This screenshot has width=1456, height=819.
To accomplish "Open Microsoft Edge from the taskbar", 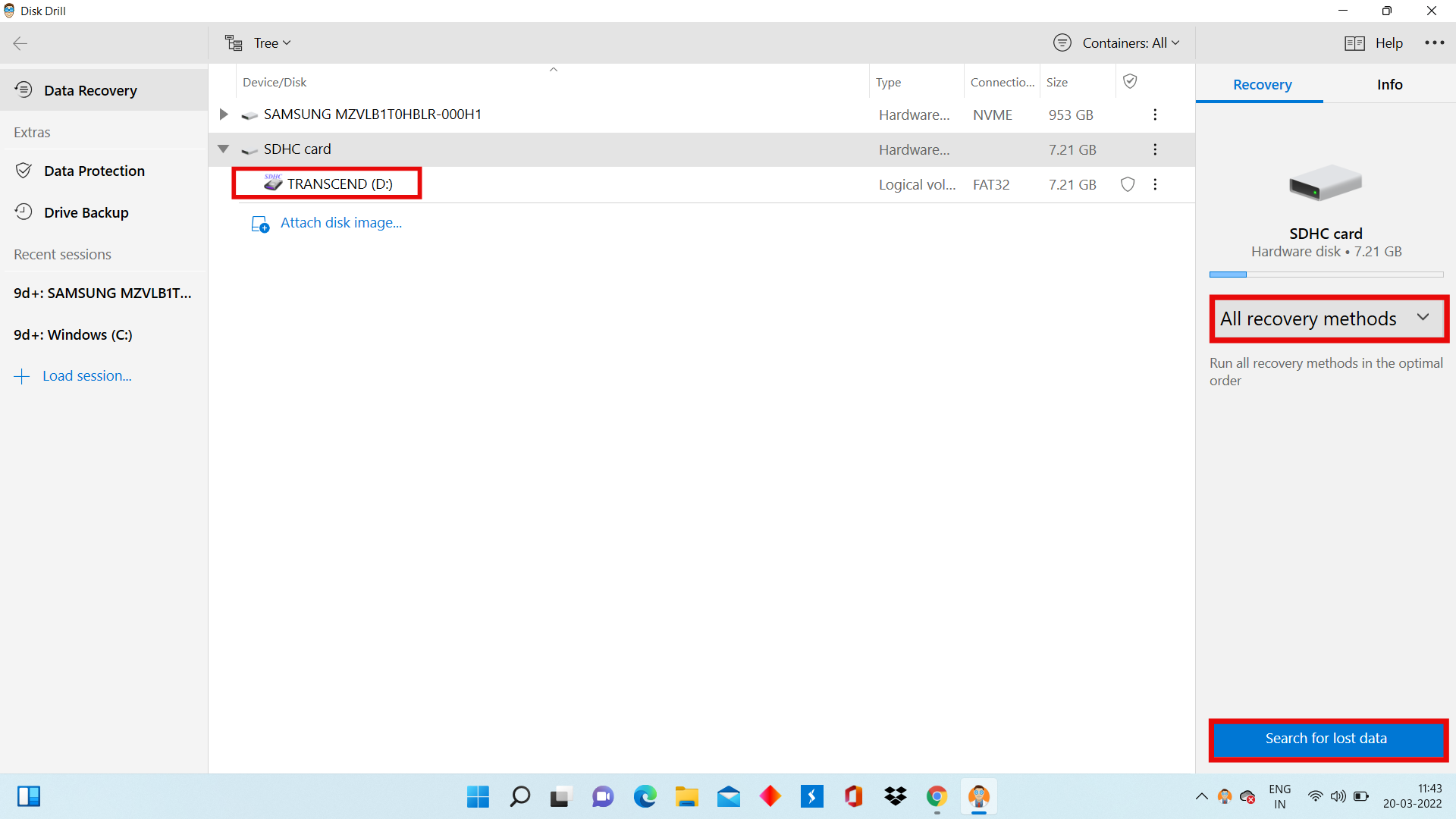I will pos(645,796).
